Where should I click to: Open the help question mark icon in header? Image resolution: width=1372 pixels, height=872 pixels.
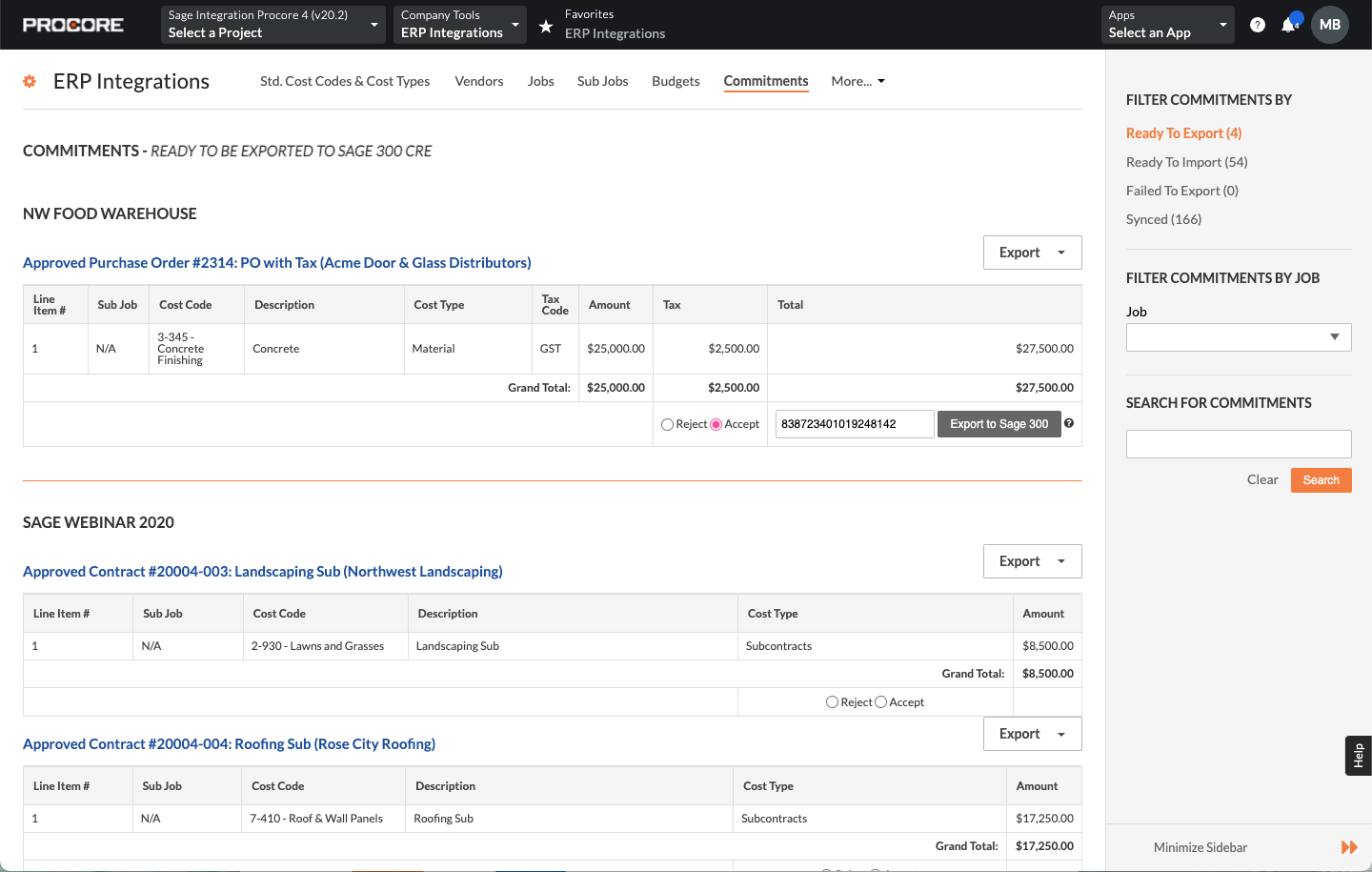click(1258, 25)
